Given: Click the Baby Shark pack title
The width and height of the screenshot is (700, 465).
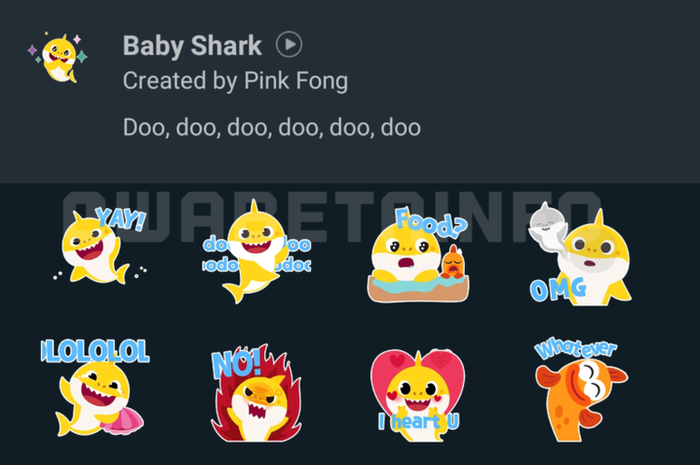Looking at the screenshot, I should click(192, 46).
